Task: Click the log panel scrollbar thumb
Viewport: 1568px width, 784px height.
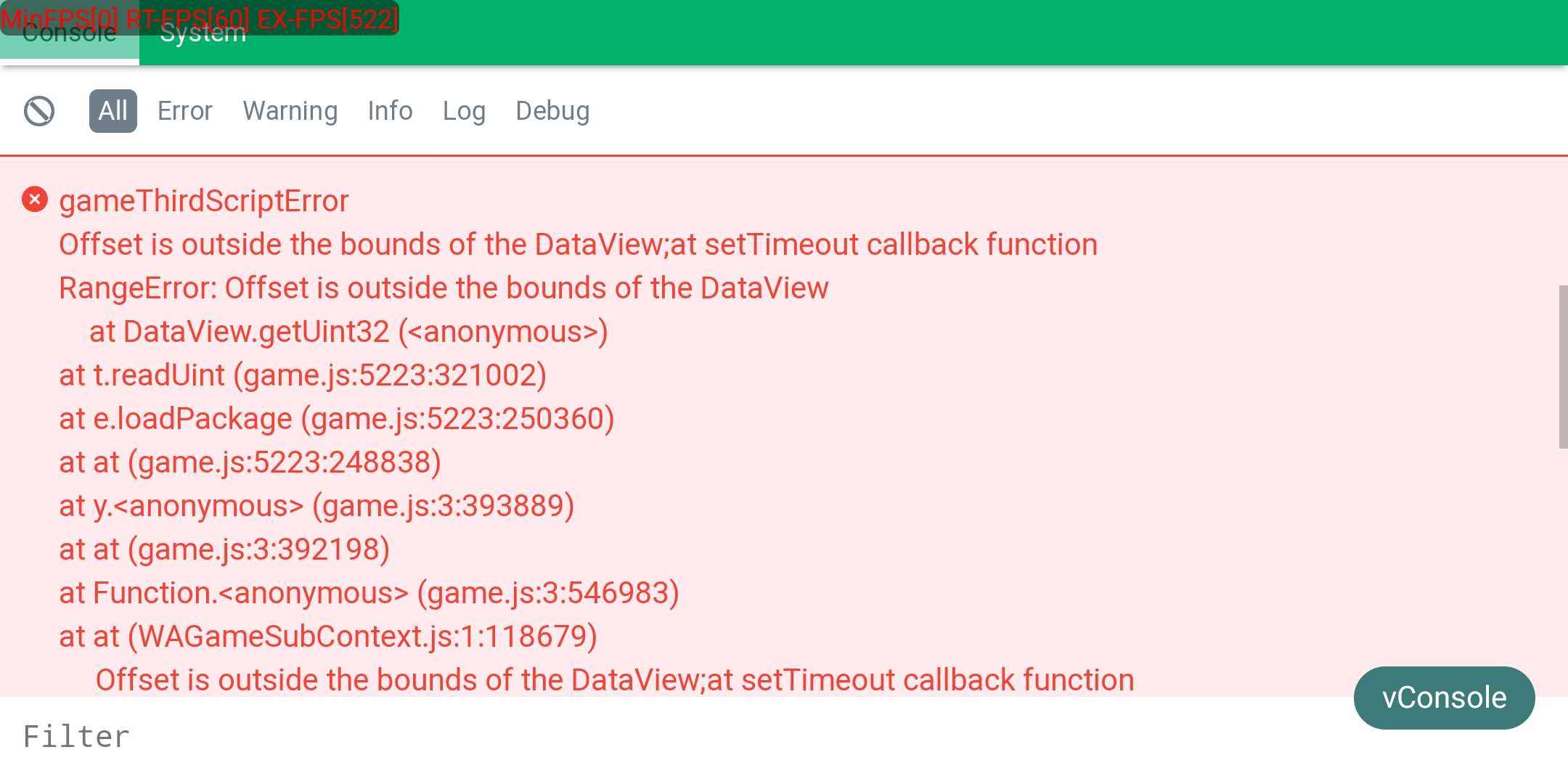Action: click(1562, 367)
